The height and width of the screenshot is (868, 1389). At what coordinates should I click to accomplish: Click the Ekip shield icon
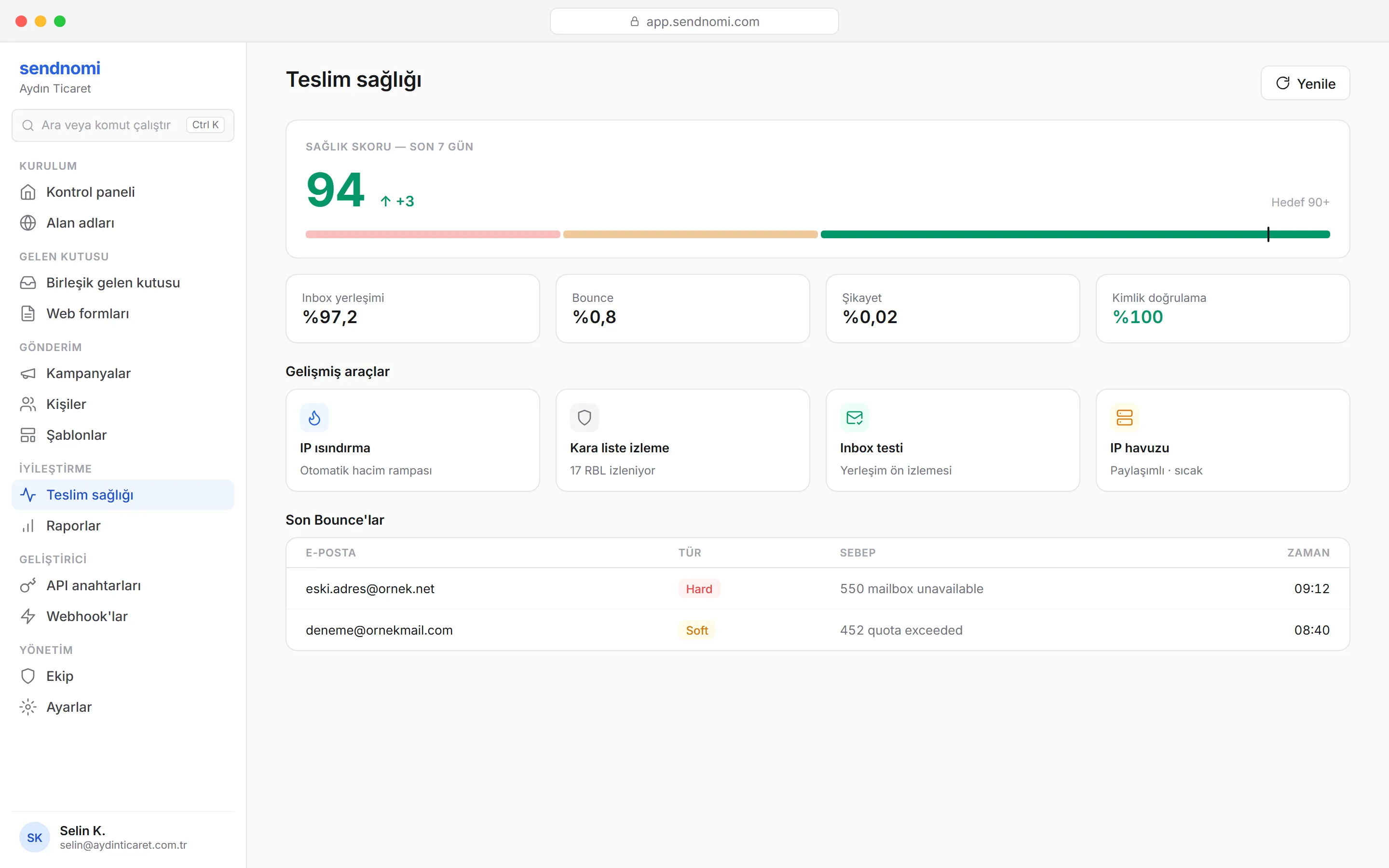(27, 676)
